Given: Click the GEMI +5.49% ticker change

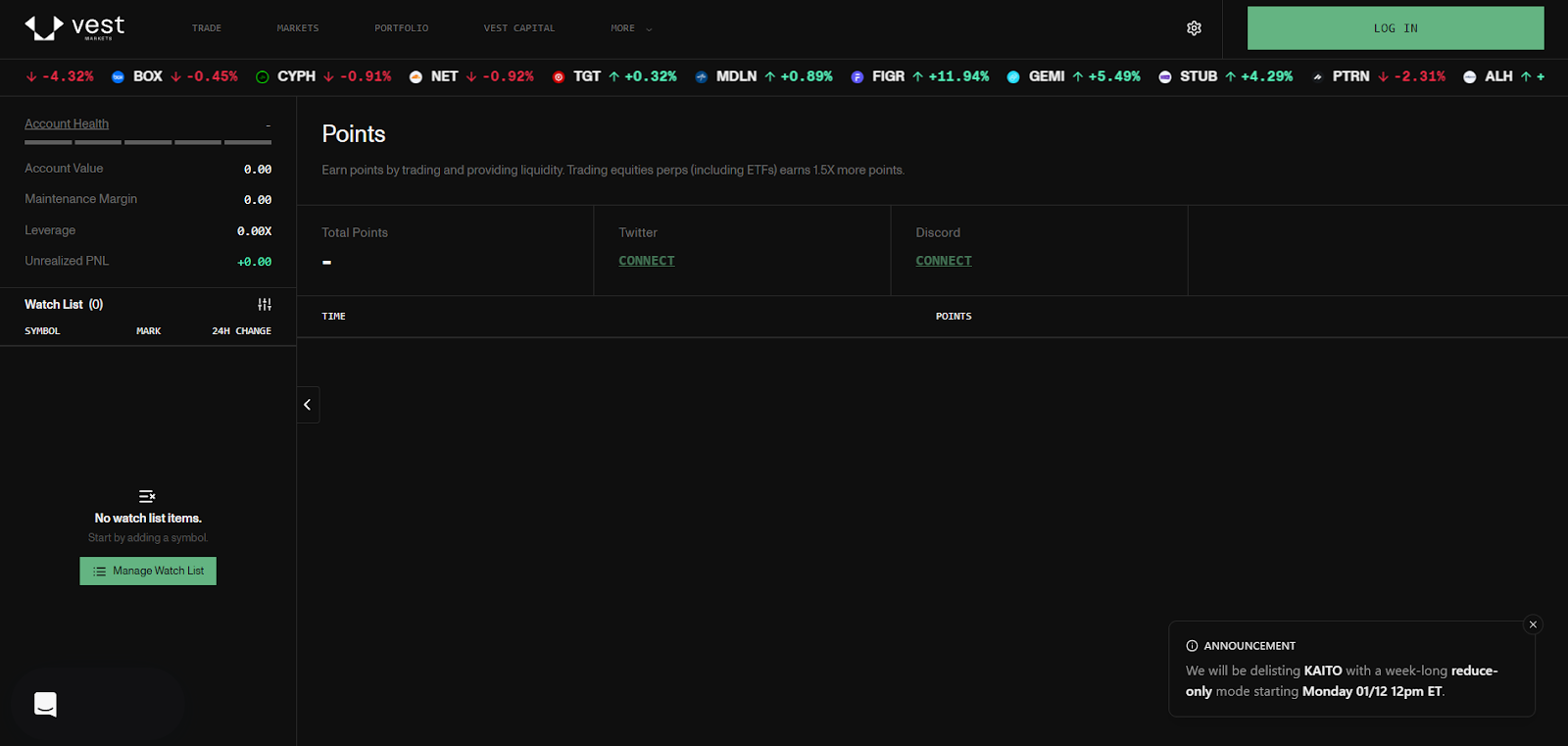Looking at the screenshot, I should click(x=1106, y=76).
